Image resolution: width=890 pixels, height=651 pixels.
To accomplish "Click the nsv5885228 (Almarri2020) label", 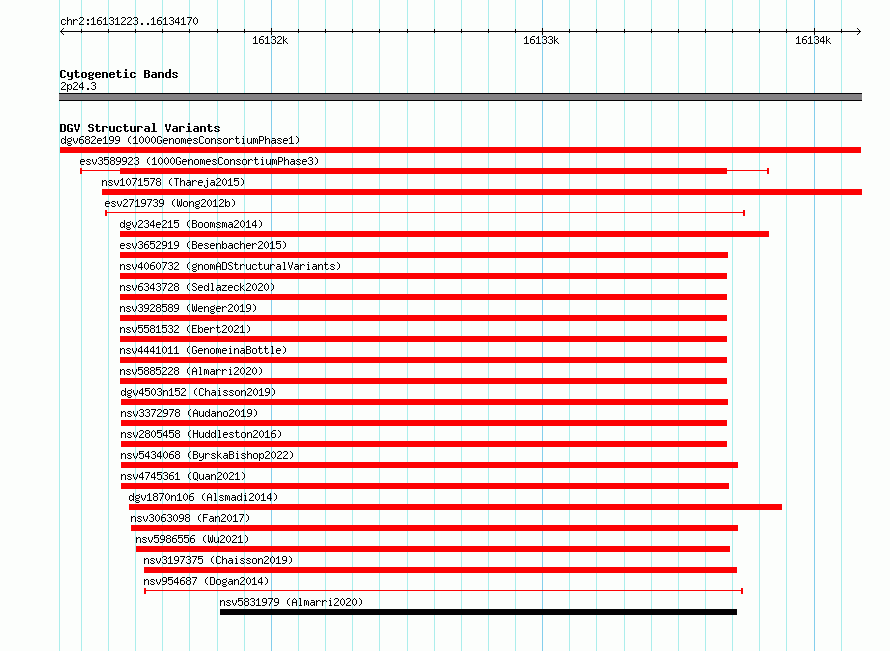I will click(x=191, y=371).
